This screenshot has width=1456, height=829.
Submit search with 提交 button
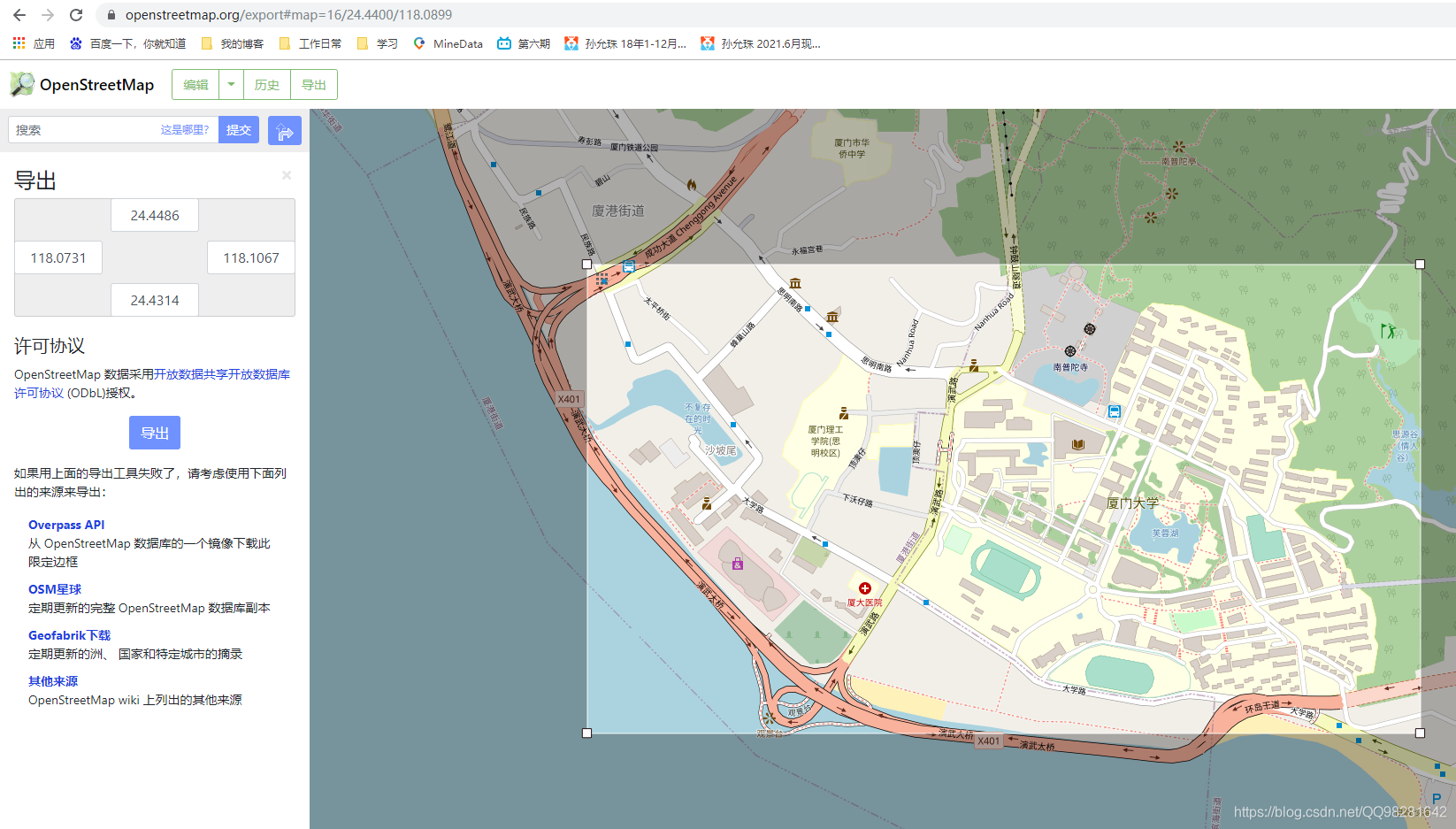point(239,130)
